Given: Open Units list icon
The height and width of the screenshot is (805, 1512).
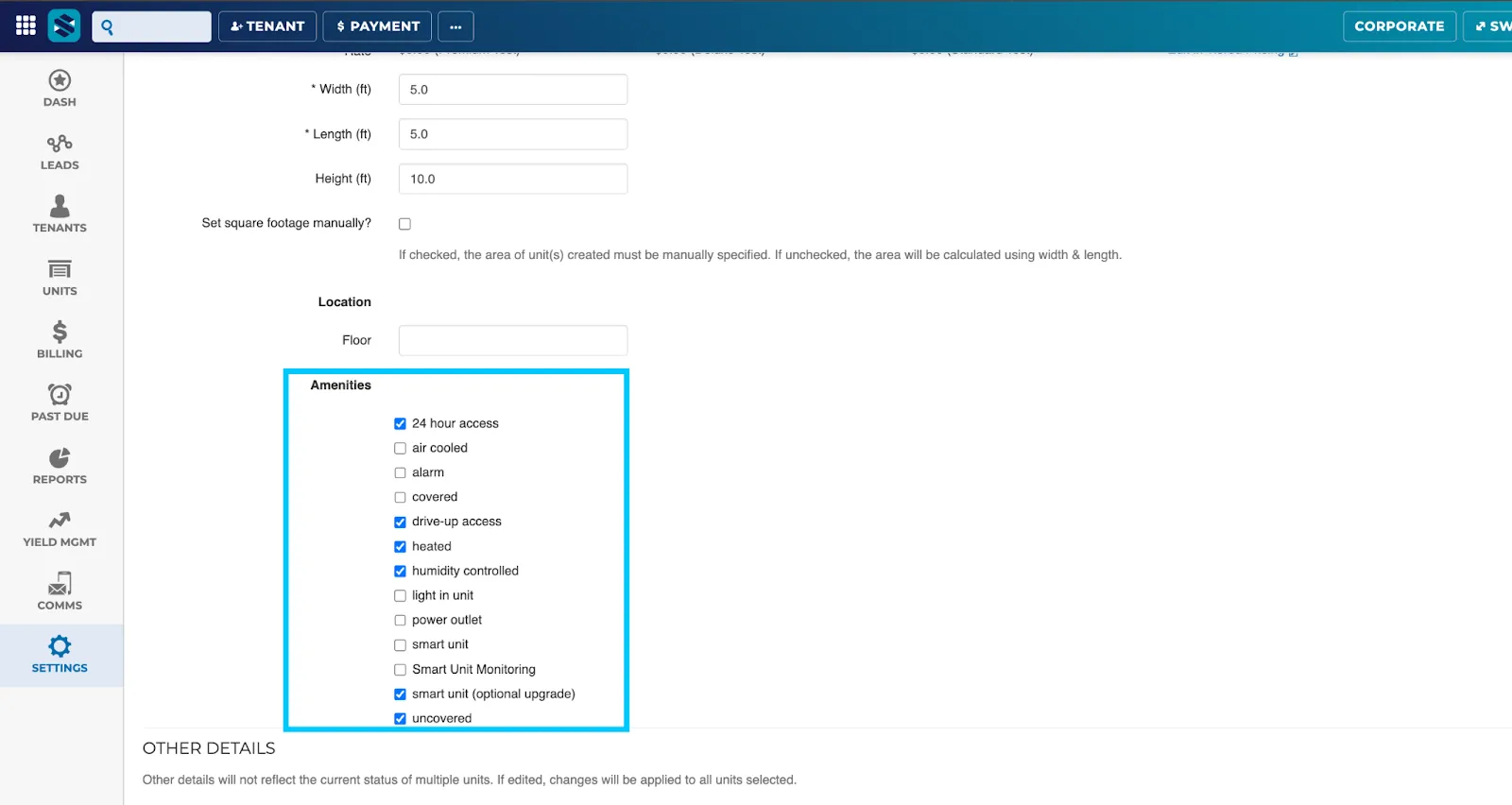Looking at the screenshot, I should (60, 269).
